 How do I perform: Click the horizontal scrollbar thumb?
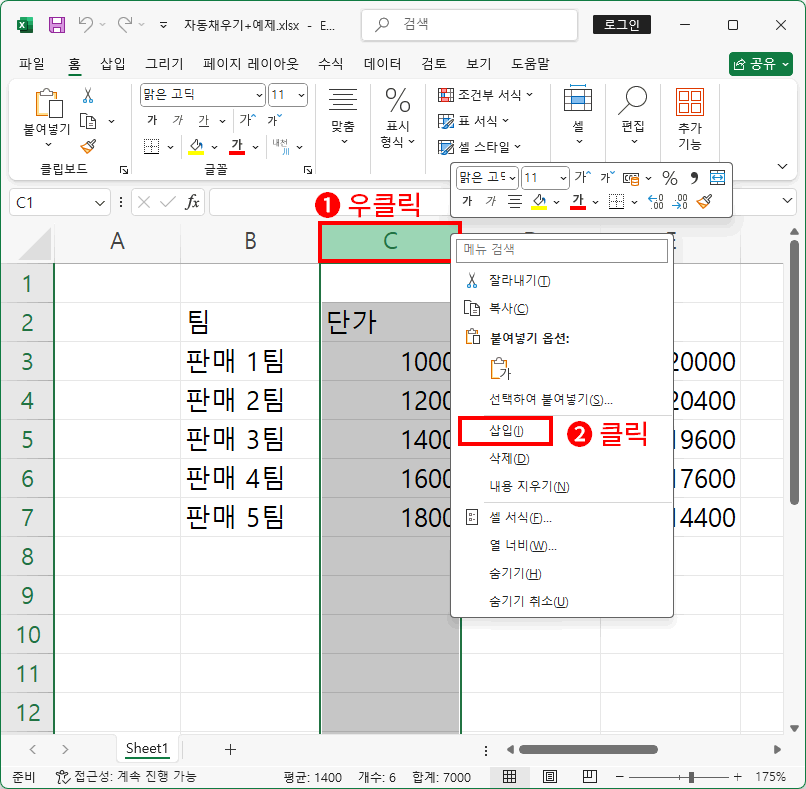[588, 749]
